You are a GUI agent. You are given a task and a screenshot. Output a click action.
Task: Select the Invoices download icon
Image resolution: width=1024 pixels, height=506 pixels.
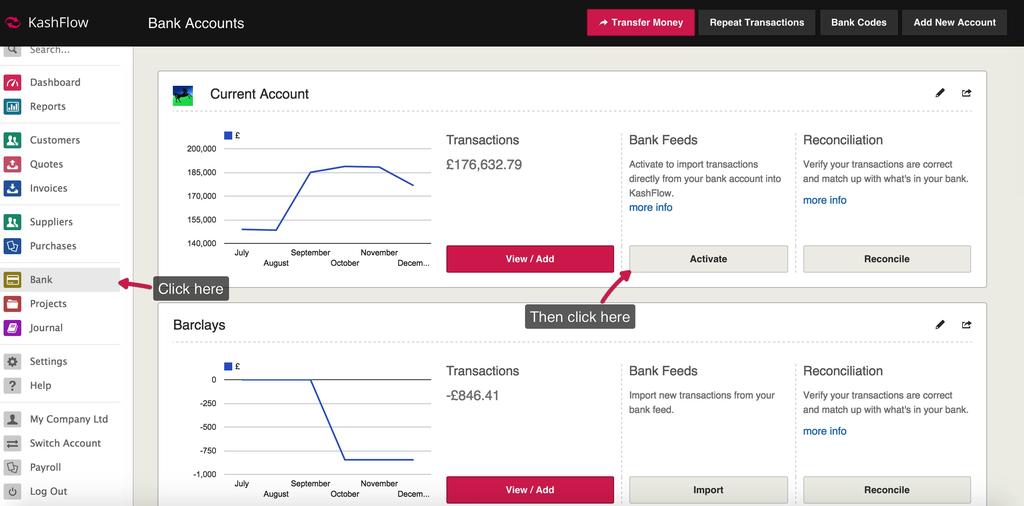(x=13, y=188)
